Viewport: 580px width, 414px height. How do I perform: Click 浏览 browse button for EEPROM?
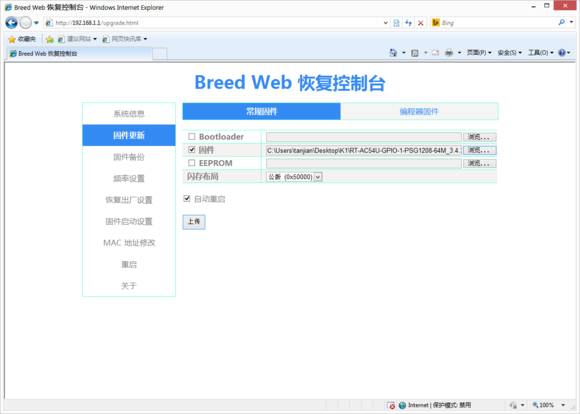(479, 163)
